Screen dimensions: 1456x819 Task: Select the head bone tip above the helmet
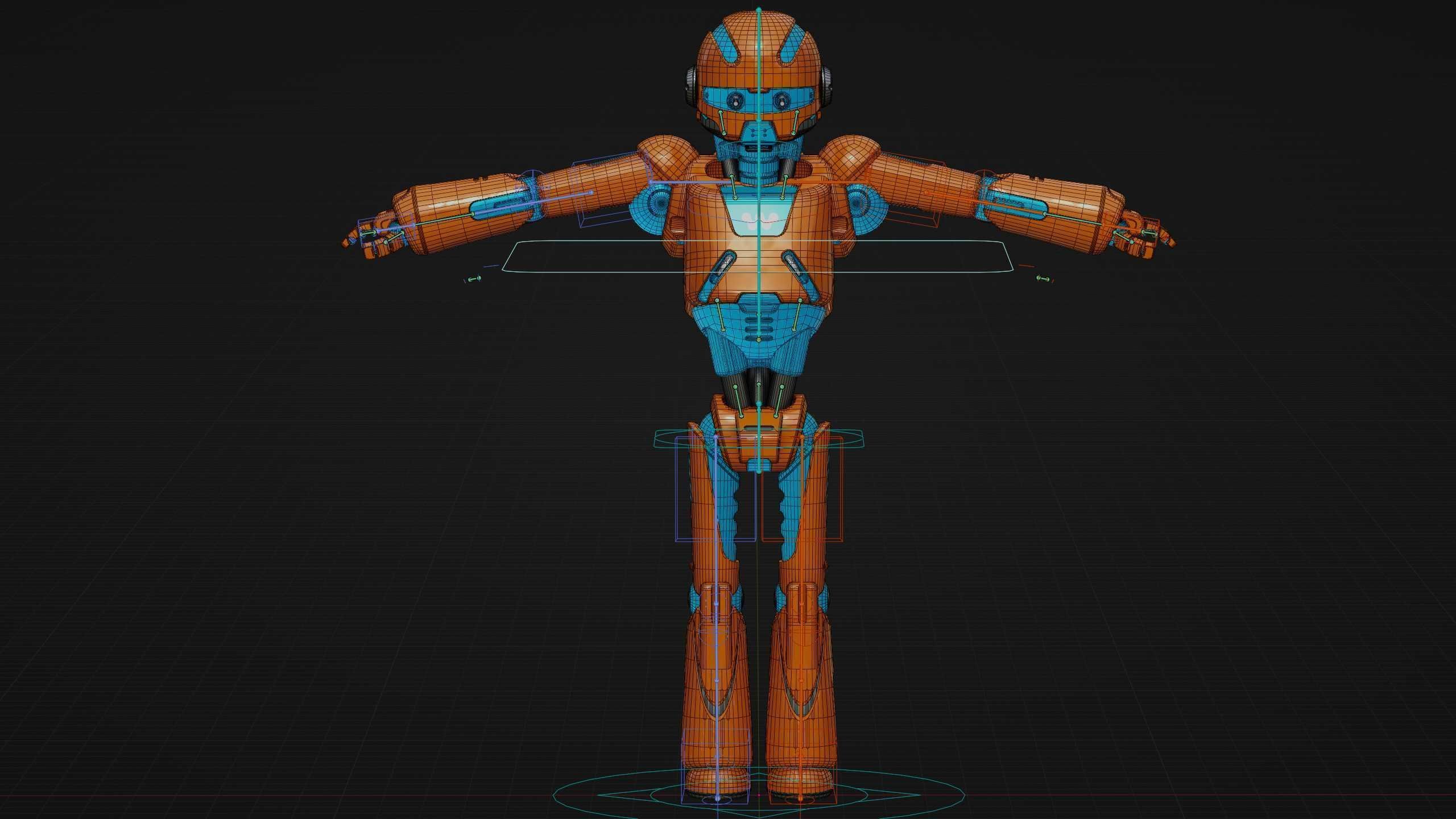click(759, 9)
